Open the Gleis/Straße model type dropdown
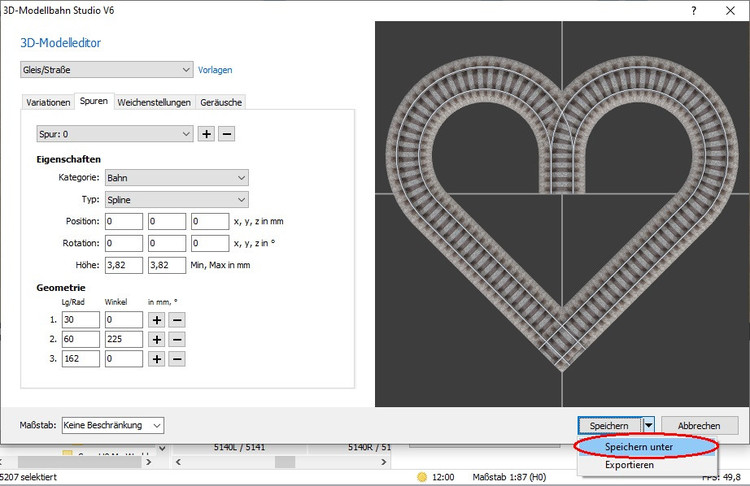Viewport: 750px width, 486px height. pyautogui.click(x=106, y=70)
